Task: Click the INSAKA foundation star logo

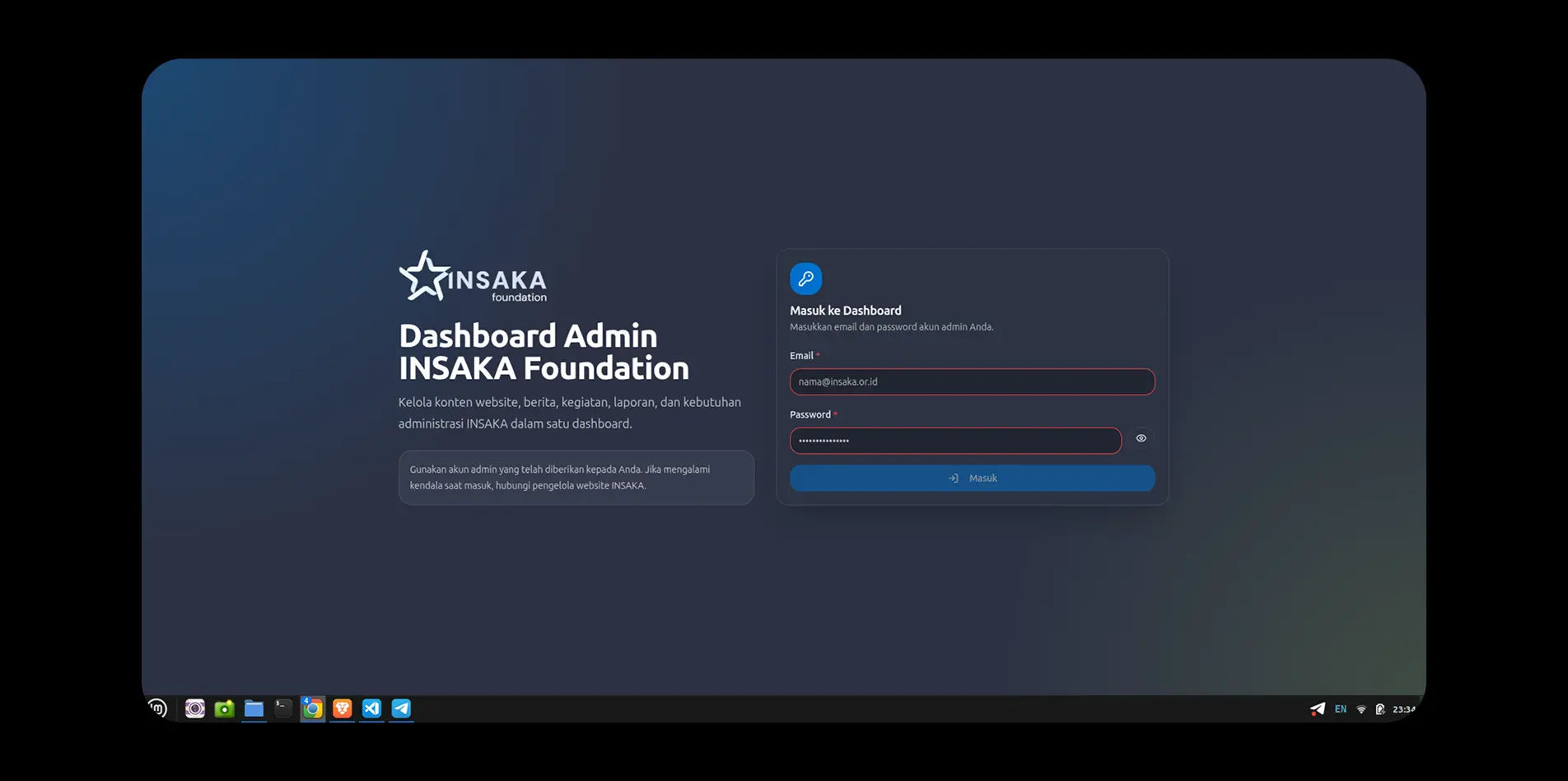Action: point(473,277)
